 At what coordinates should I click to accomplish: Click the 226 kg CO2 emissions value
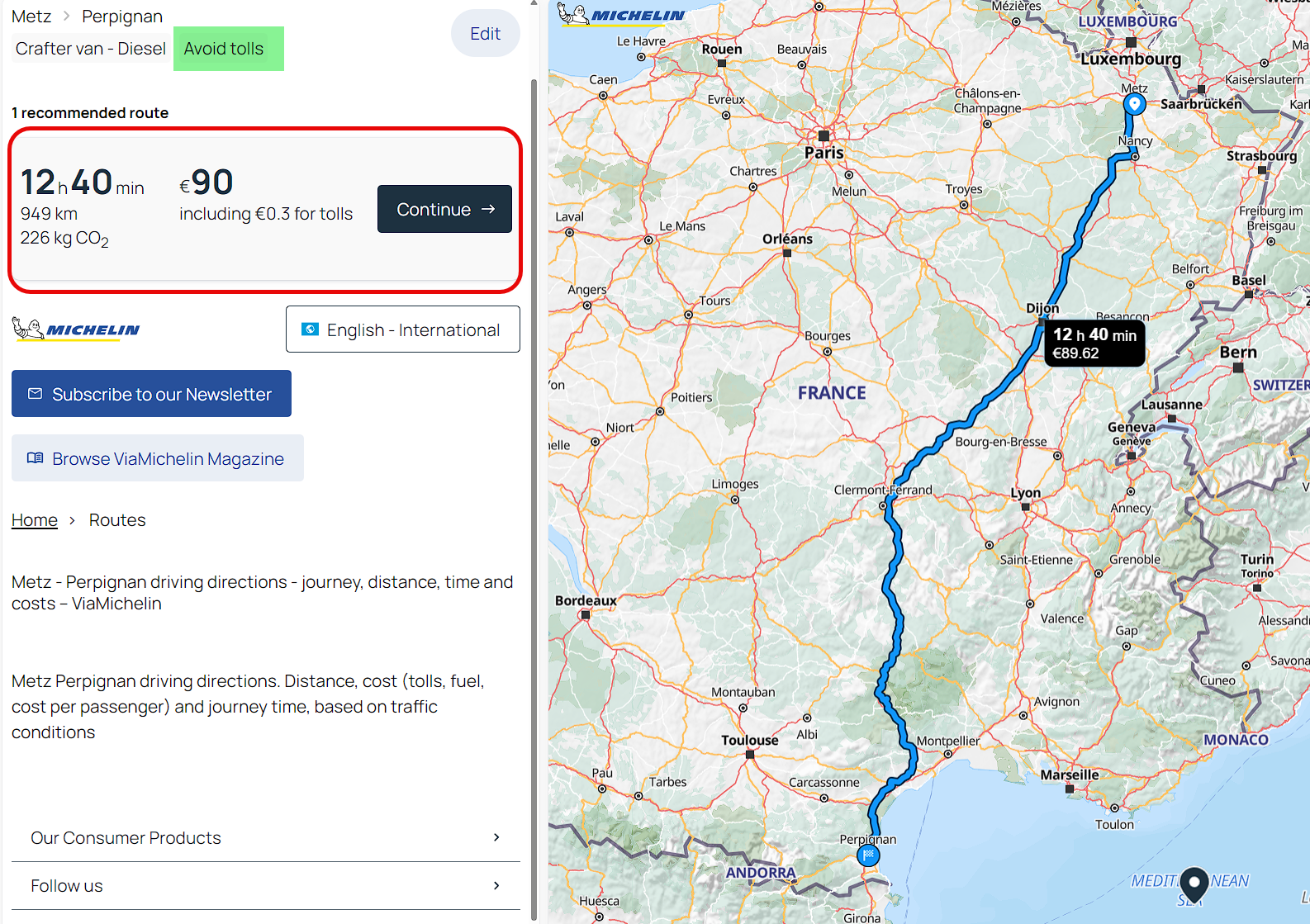point(64,239)
